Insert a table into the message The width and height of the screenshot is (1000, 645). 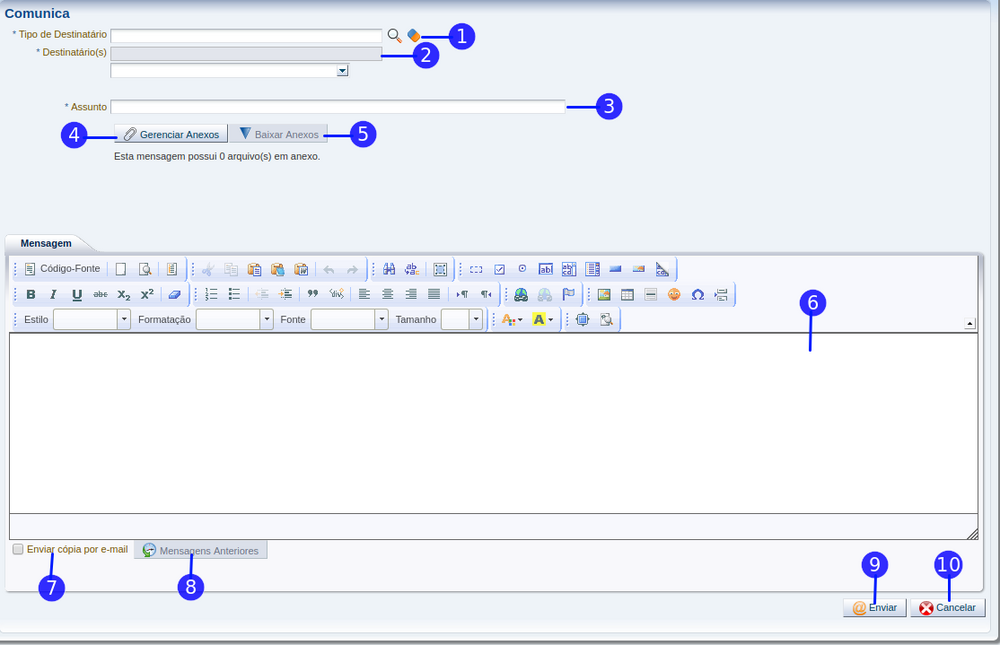pyautogui.click(x=627, y=295)
